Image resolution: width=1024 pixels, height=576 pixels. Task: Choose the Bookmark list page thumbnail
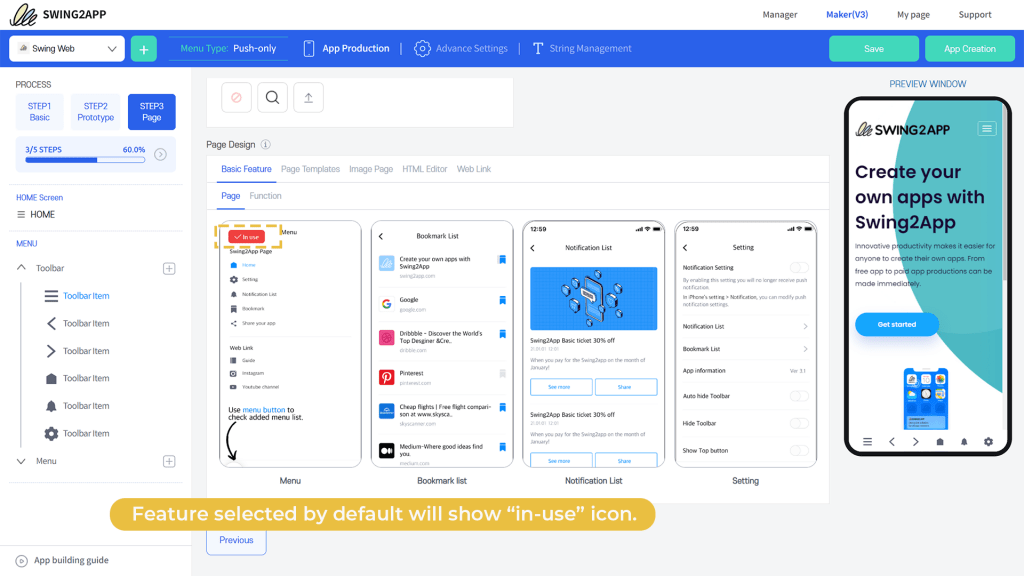442,344
